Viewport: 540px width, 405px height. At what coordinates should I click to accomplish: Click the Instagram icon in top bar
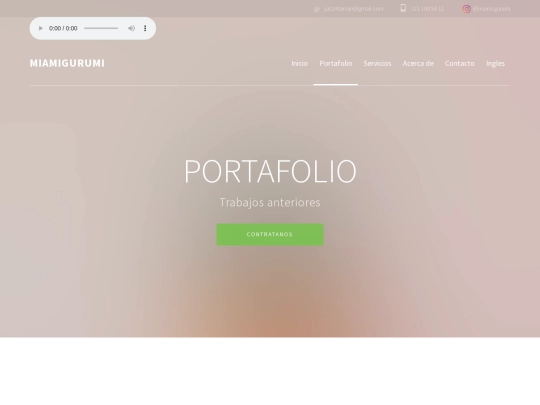click(x=466, y=9)
